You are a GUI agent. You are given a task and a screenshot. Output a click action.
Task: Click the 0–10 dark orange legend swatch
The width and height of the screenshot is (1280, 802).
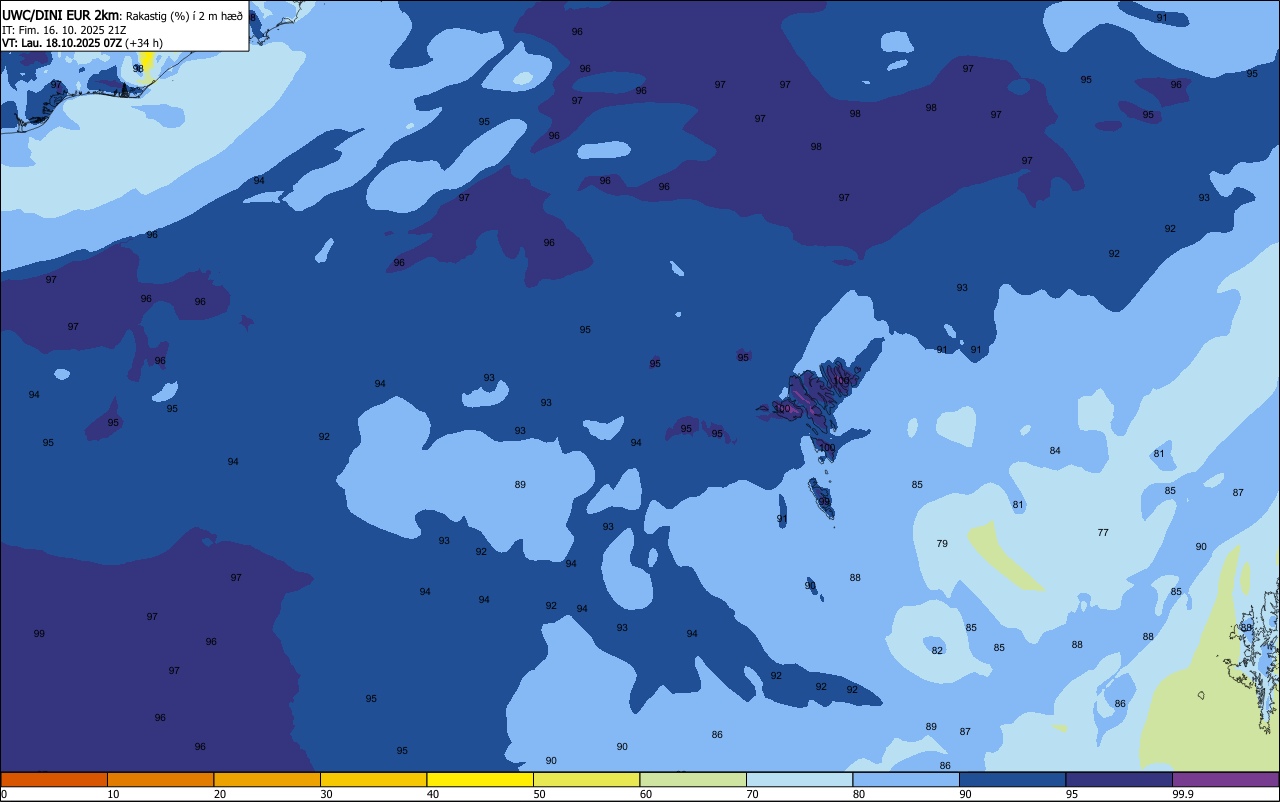[54, 779]
